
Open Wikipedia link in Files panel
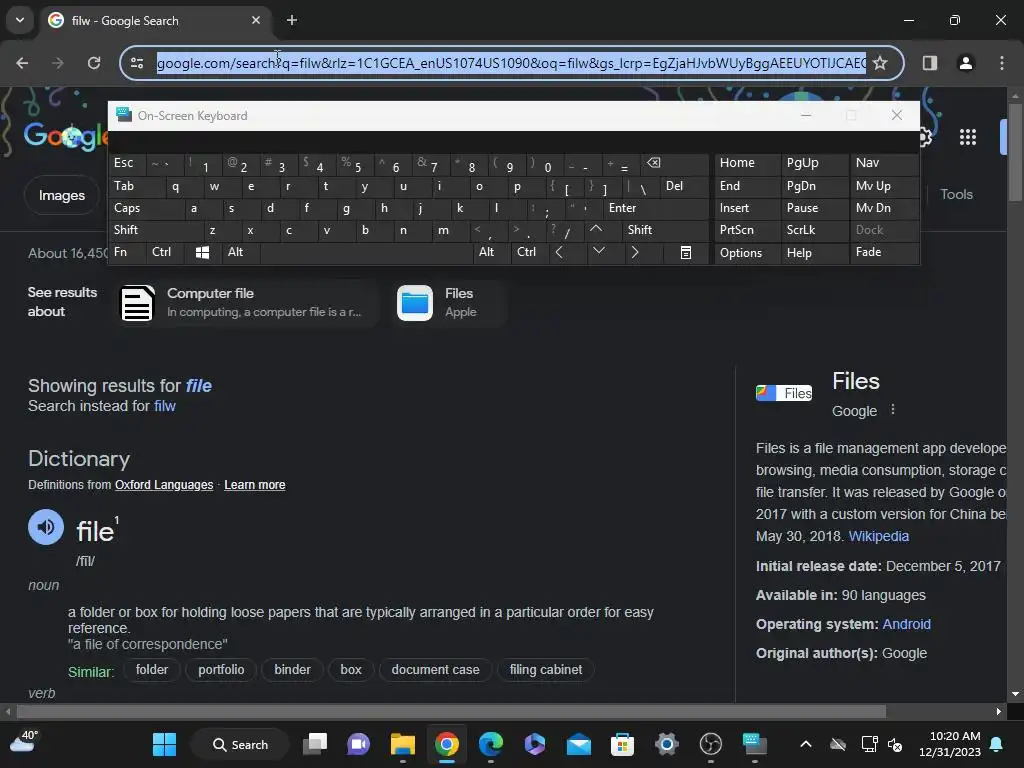click(878, 536)
